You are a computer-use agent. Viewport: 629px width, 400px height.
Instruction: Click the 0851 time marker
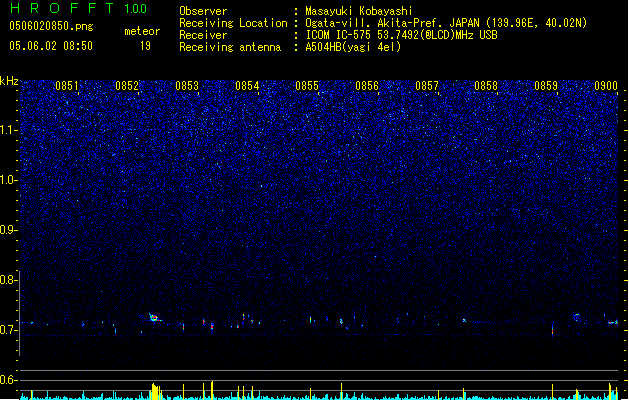click(67, 86)
